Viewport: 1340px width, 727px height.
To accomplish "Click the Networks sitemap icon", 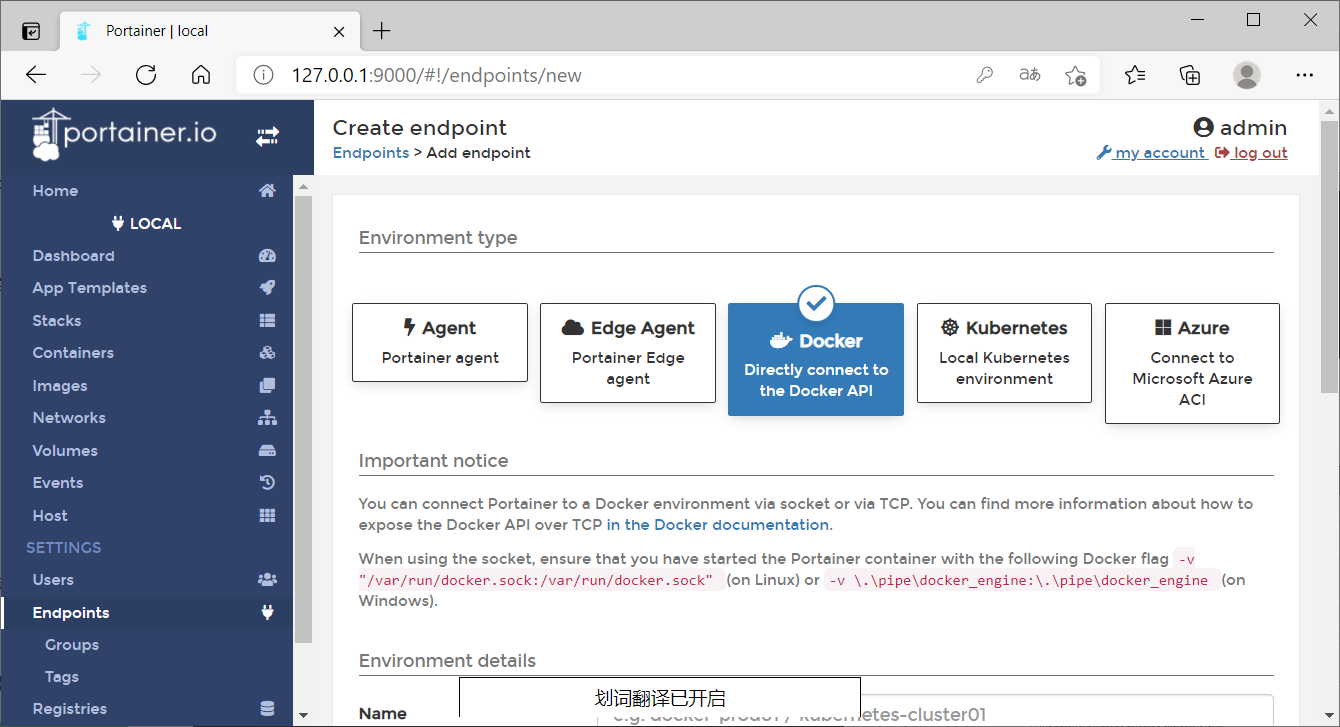I will 267,418.
